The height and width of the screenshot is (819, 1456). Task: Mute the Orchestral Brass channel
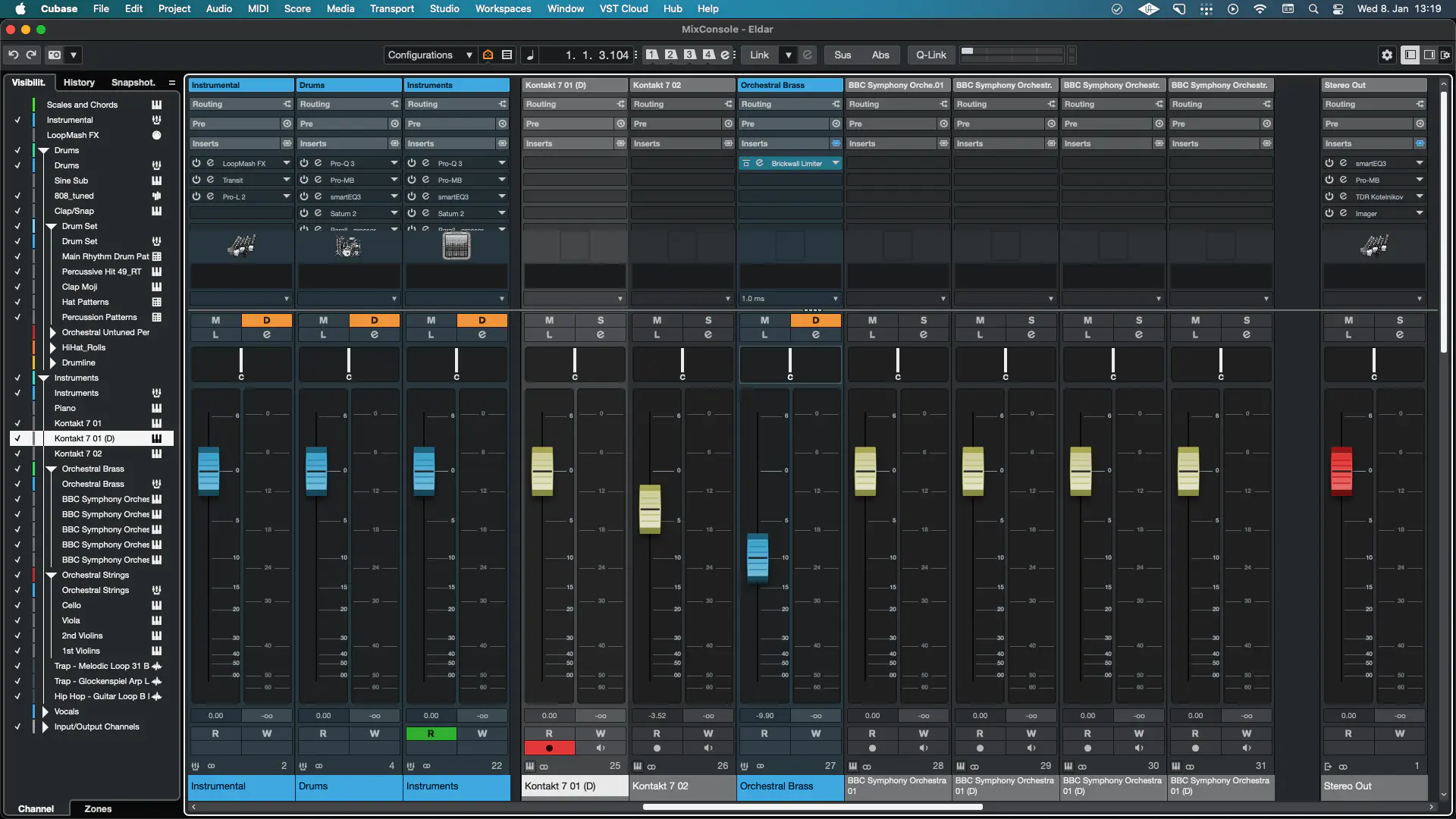pyautogui.click(x=764, y=320)
